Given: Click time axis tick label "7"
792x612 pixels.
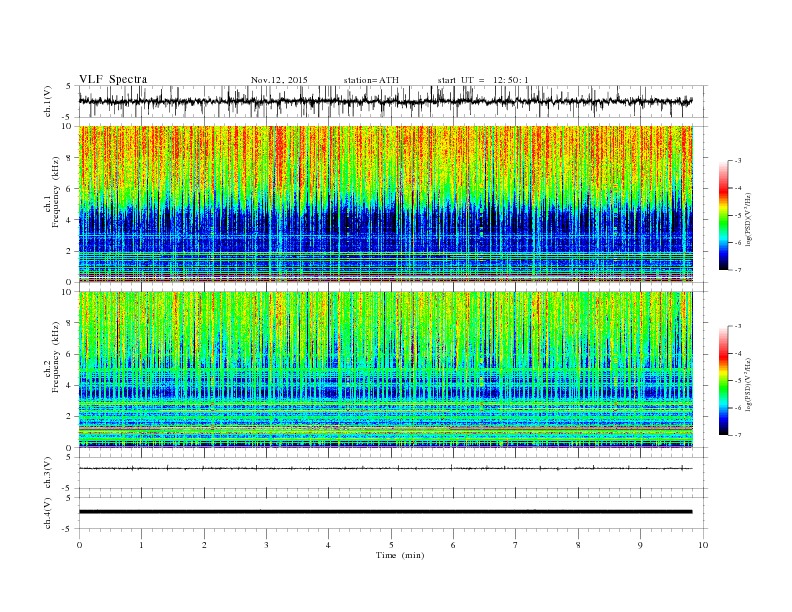Looking at the screenshot, I should tap(516, 545).
